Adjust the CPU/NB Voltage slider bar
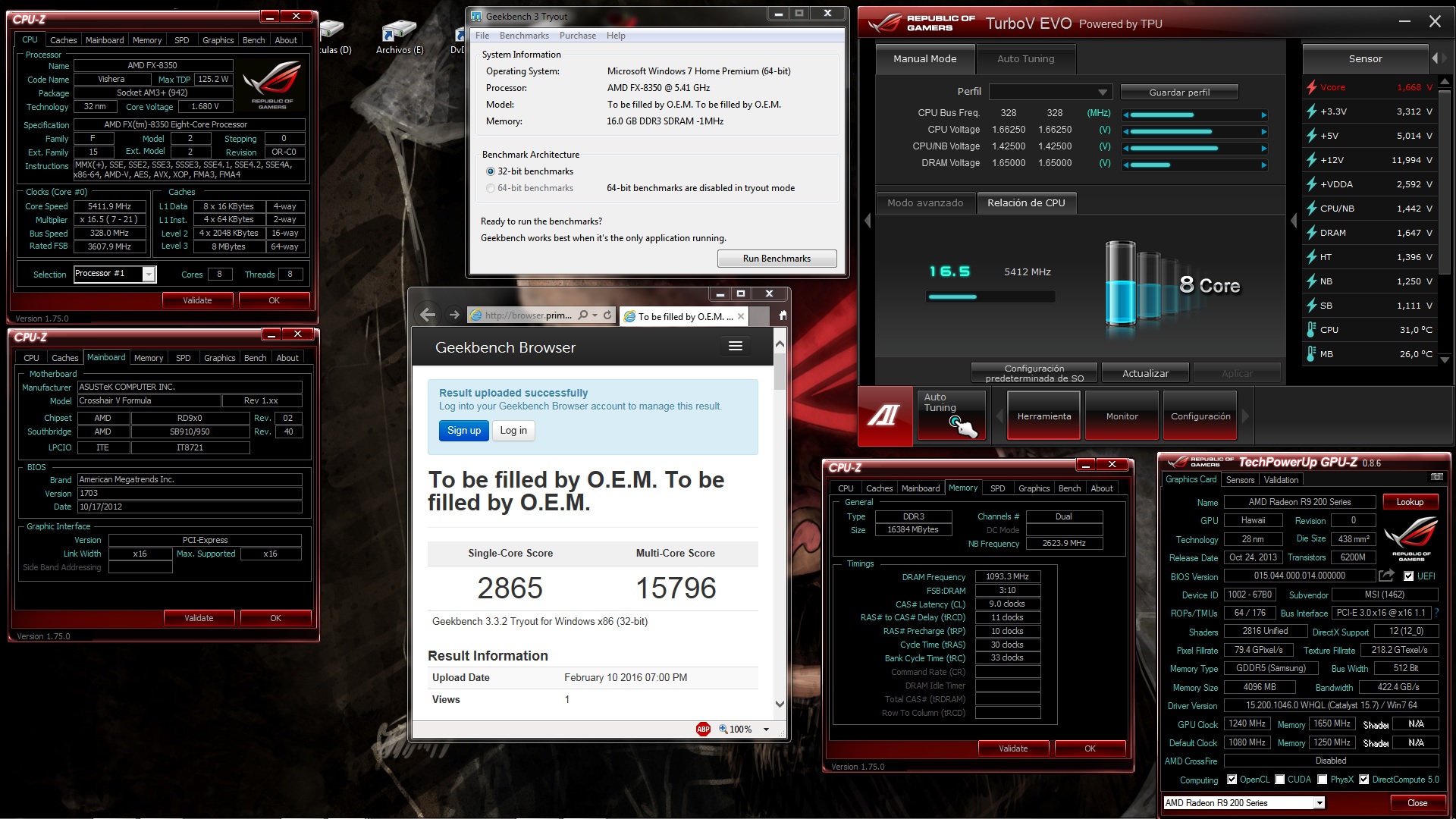The image size is (1456, 819). [x=1194, y=149]
